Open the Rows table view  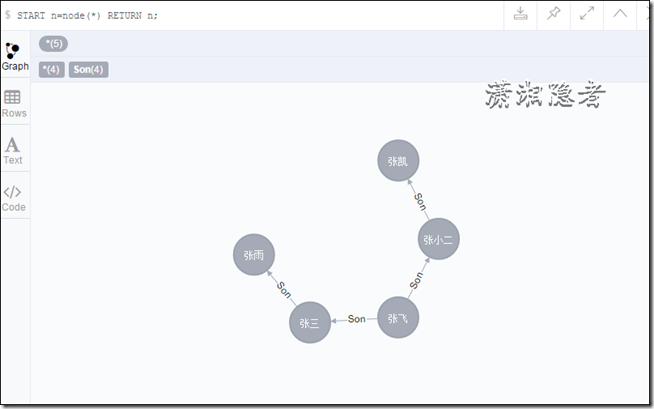(14, 104)
